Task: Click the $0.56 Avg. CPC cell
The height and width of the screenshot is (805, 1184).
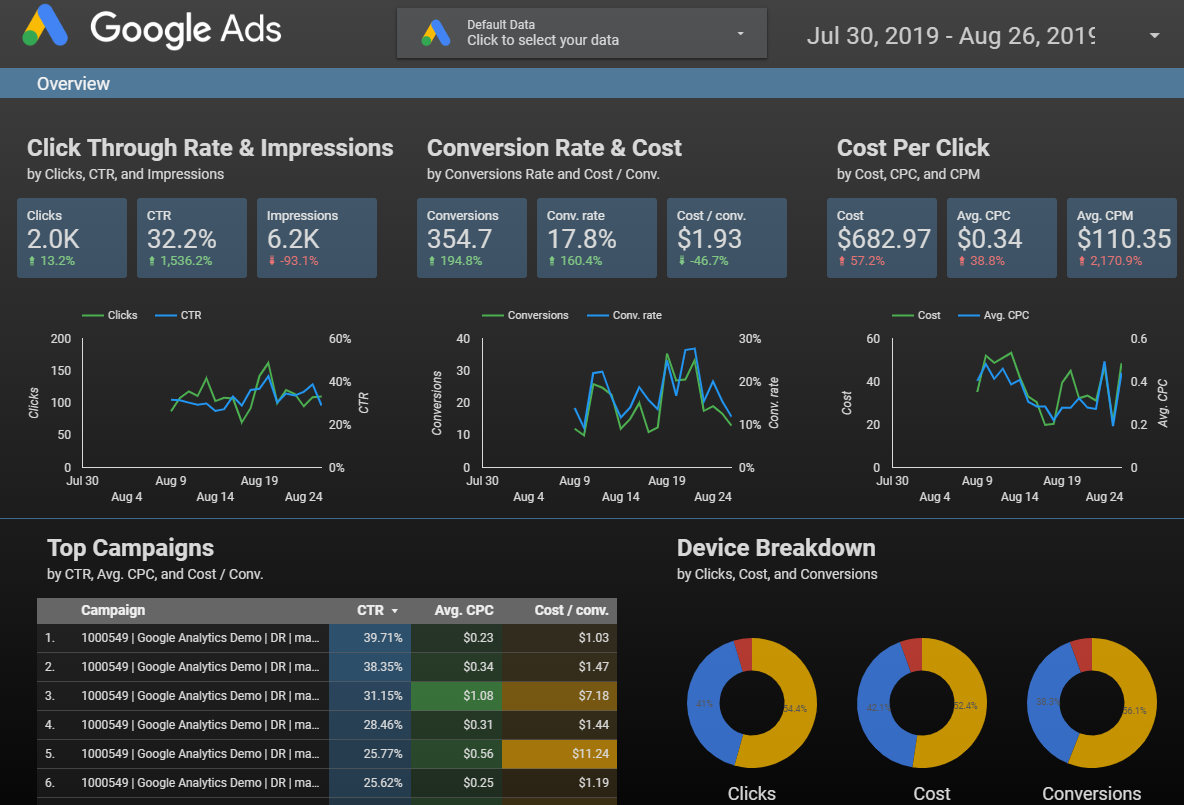Action: pos(457,754)
